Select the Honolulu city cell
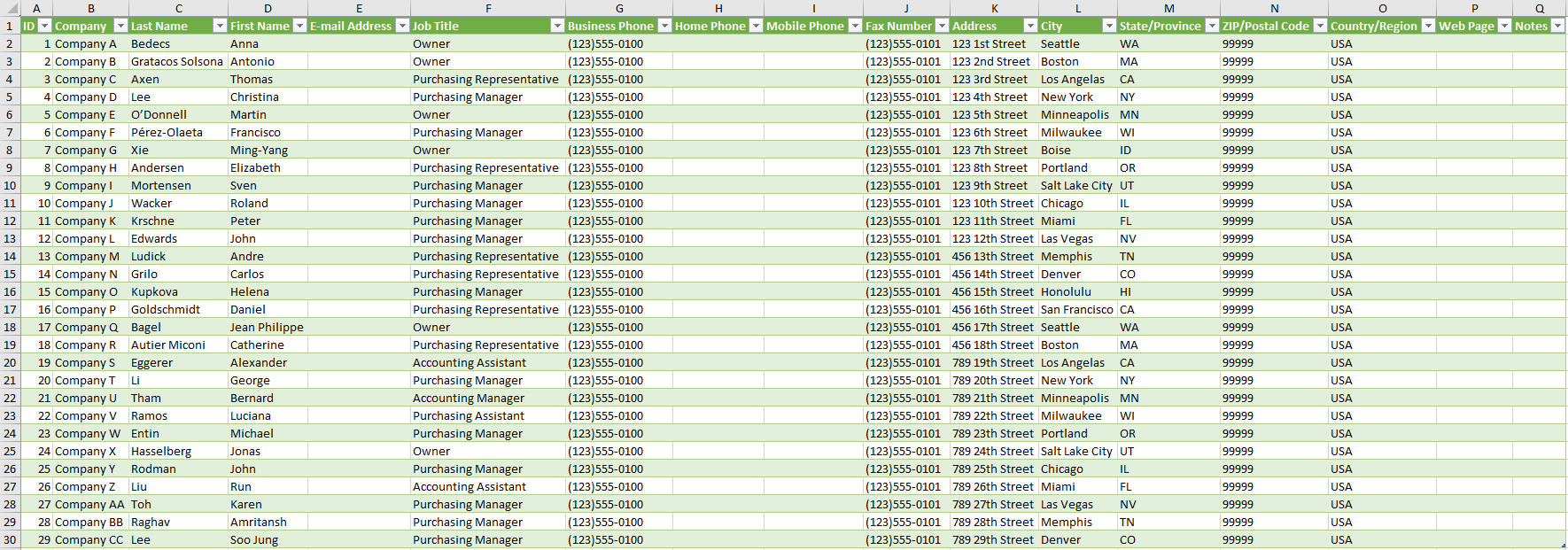Screen dimensions: 1568x550 pos(1078,291)
